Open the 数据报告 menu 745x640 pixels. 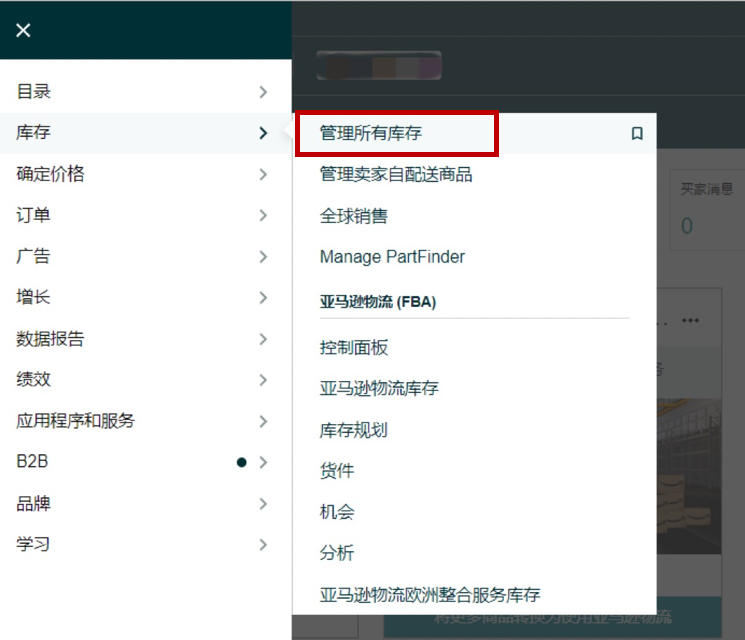coord(50,339)
